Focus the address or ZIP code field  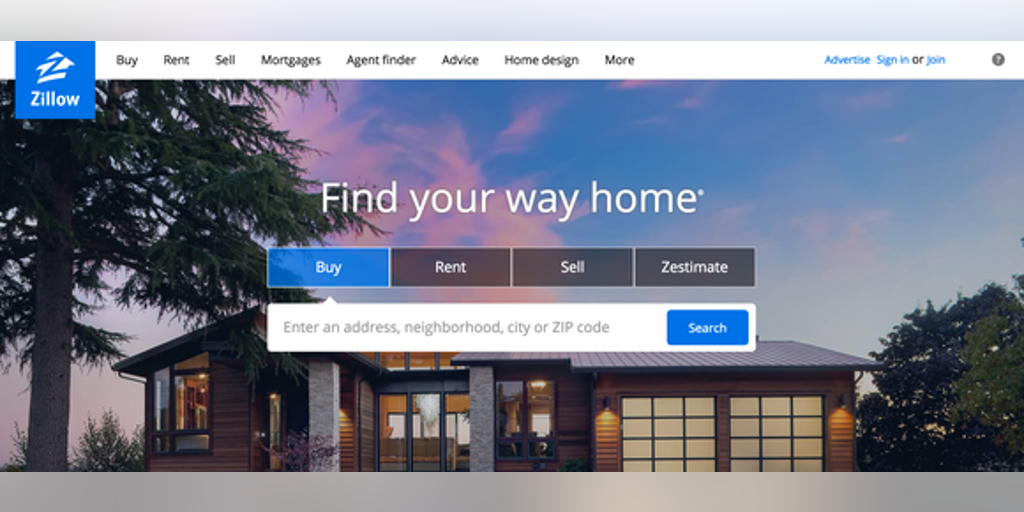[467, 327]
